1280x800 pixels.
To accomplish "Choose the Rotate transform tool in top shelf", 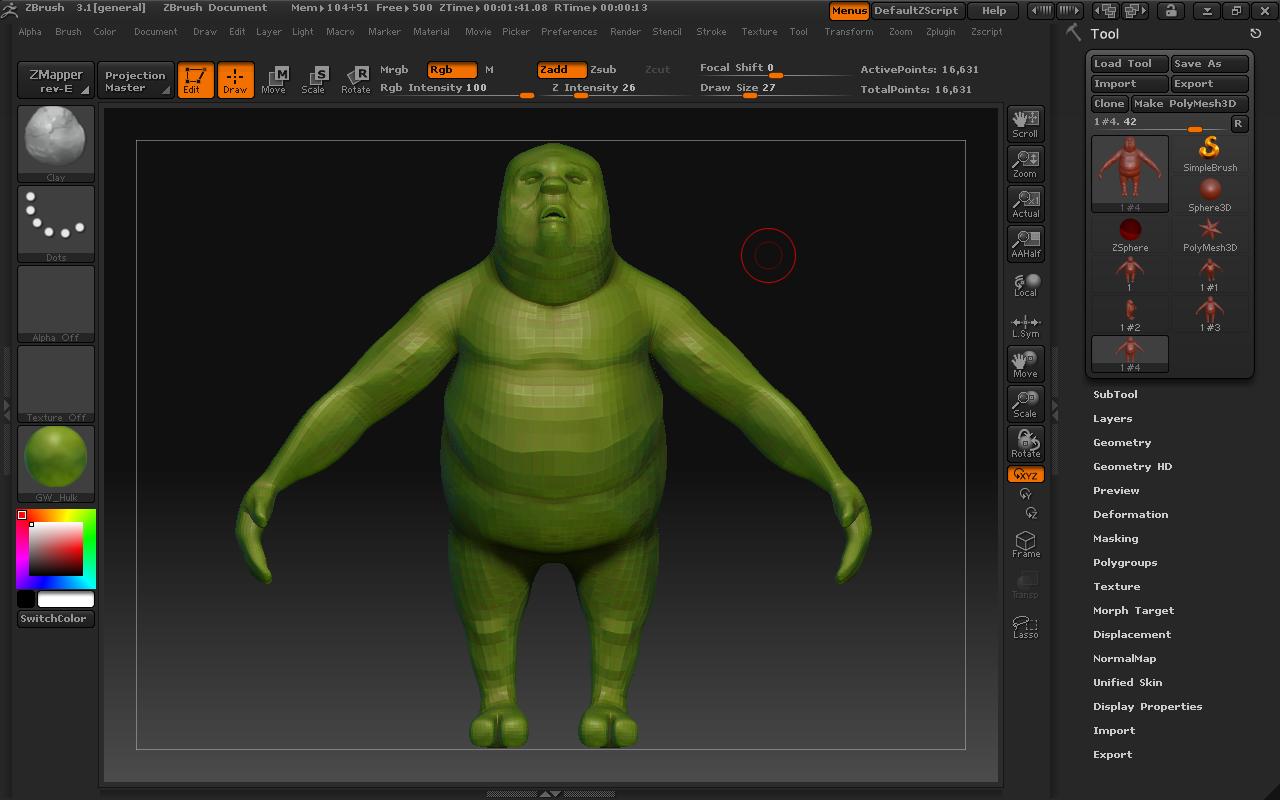I will (x=355, y=80).
